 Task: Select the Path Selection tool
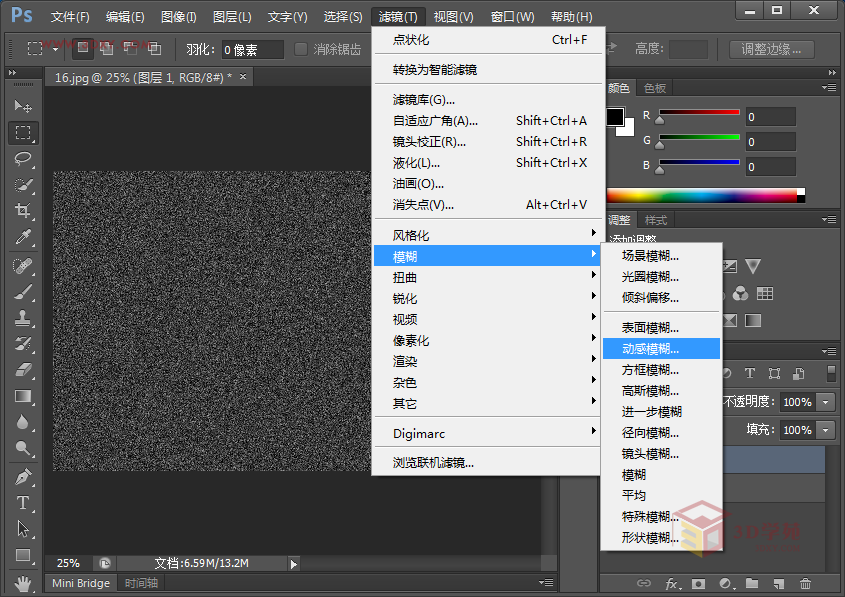[23, 529]
